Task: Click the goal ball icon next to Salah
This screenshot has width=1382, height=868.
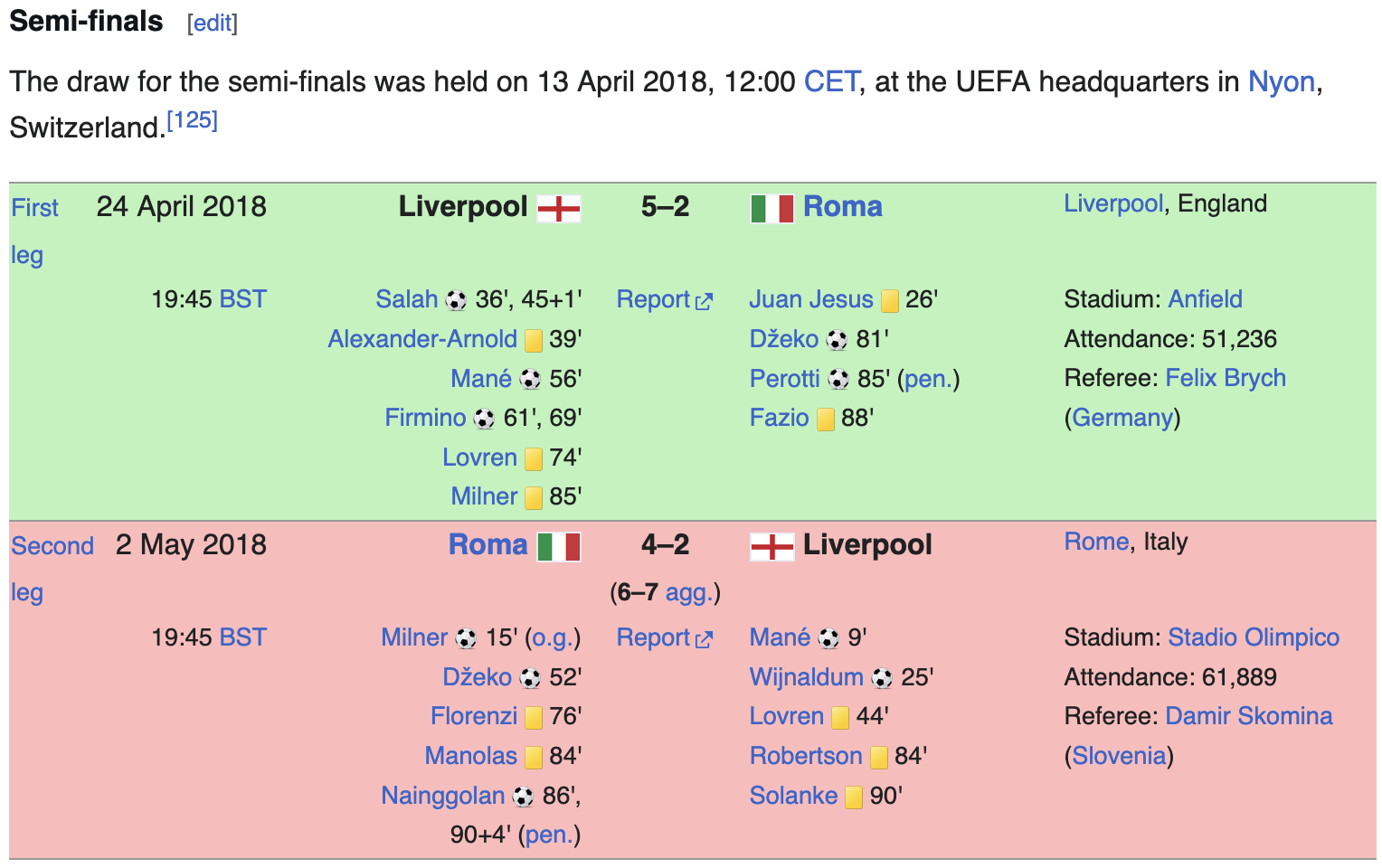Action: coord(457,300)
